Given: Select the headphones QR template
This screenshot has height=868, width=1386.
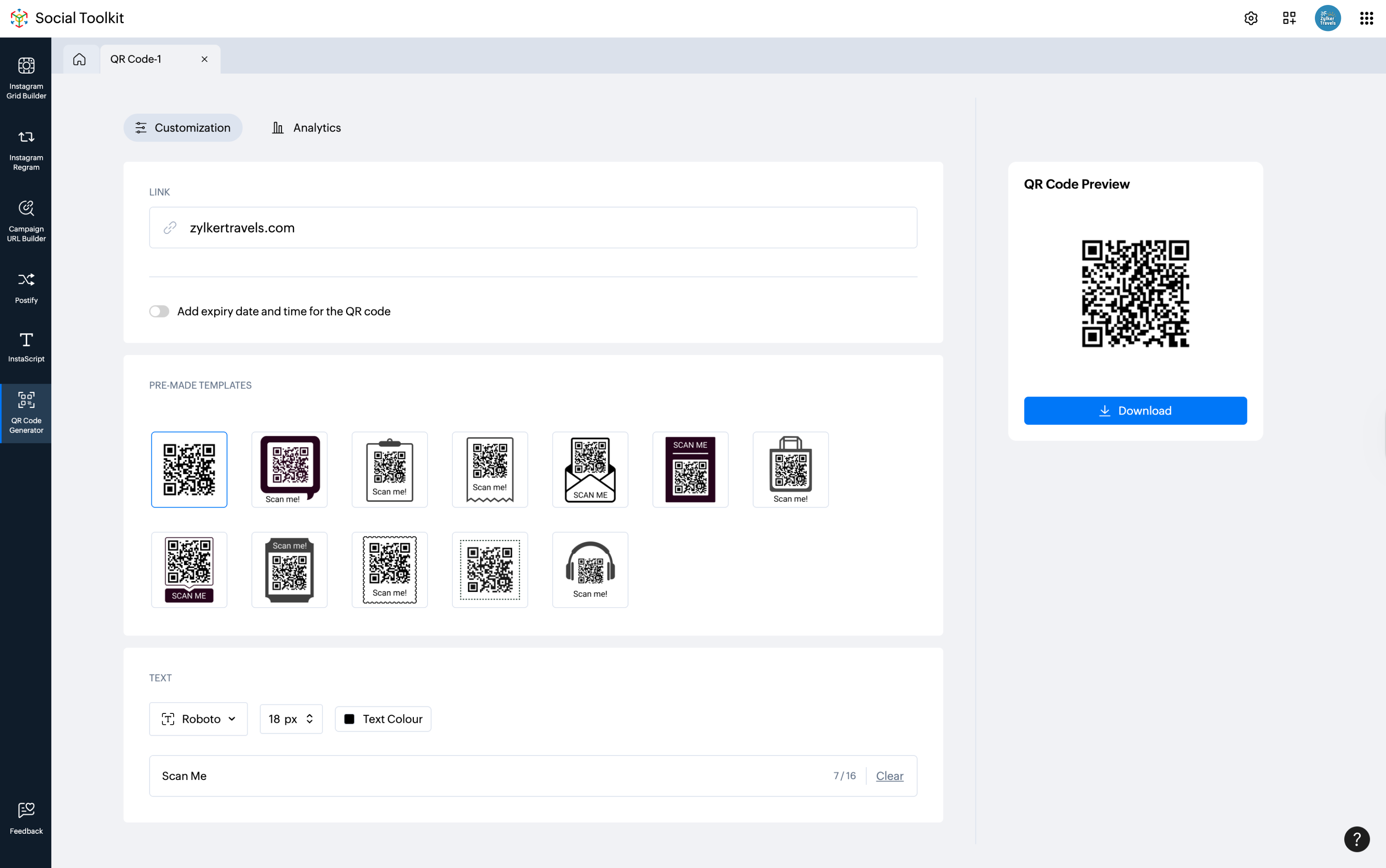Looking at the screenshot, I should [590, 570].
